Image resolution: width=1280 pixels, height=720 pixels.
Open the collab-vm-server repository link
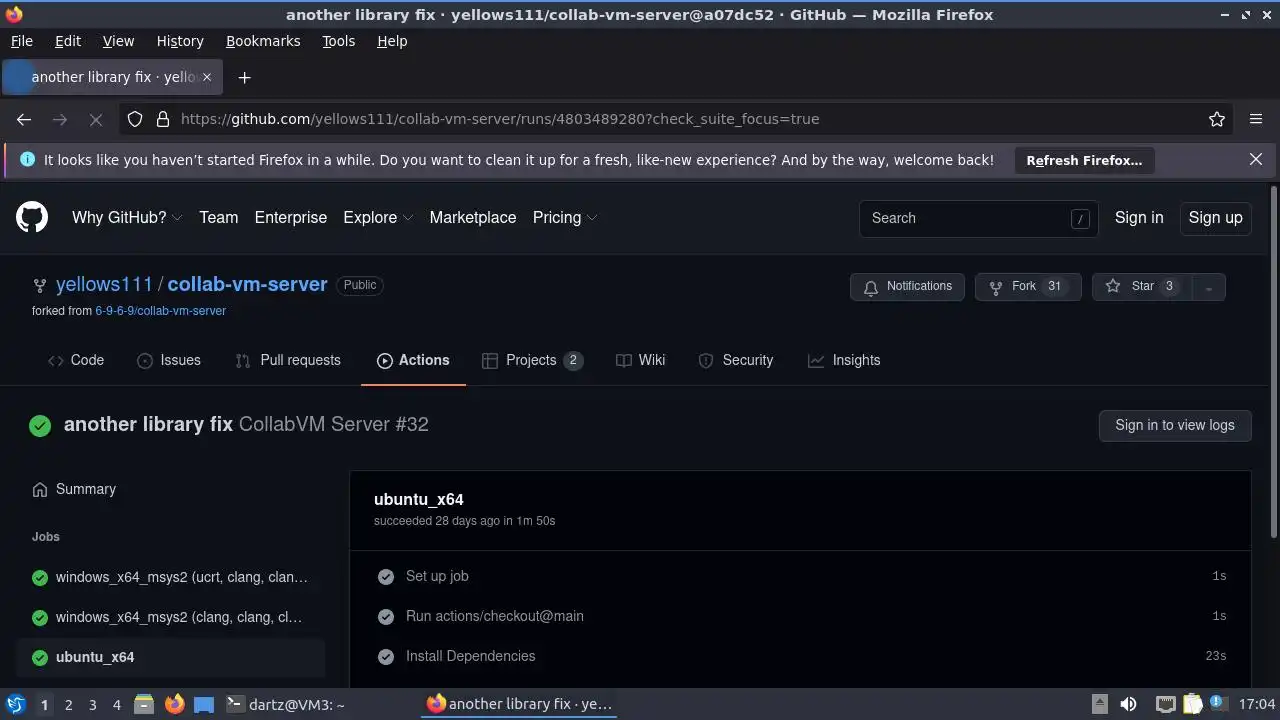pos(247,284)
